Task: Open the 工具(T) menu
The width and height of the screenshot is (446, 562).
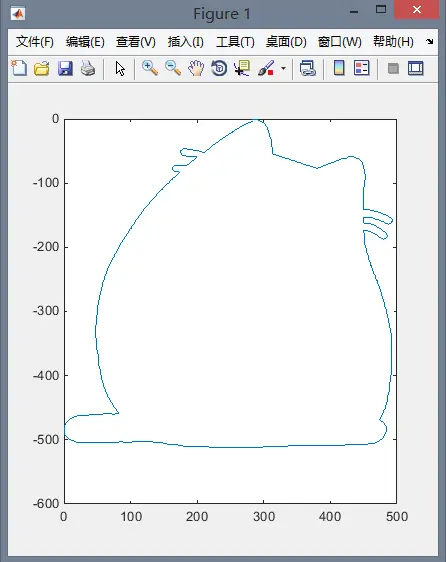Action: (235, 42)
